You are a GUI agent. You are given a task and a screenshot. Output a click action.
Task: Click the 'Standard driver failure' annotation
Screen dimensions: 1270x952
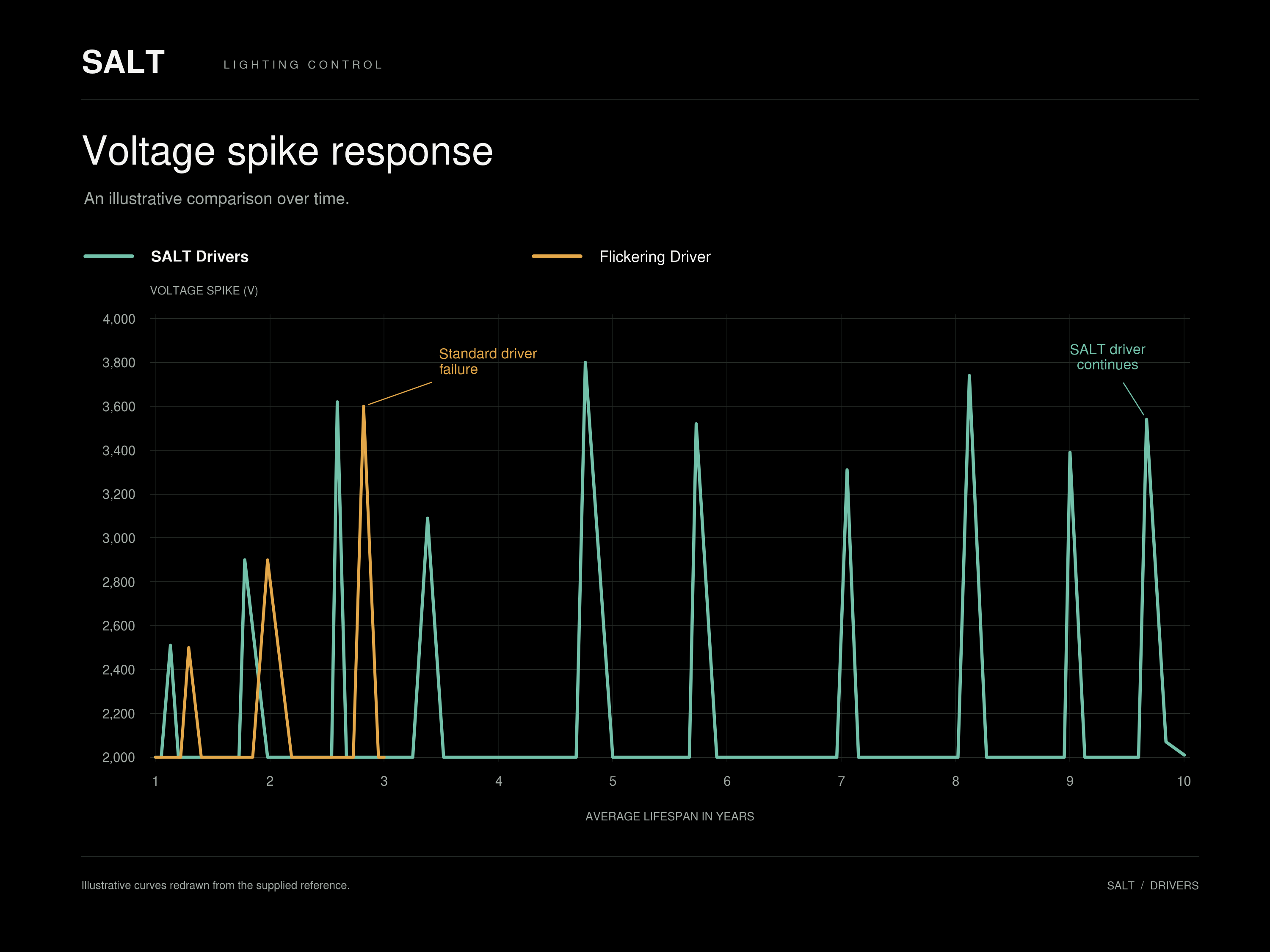click(x=488, y=361)
